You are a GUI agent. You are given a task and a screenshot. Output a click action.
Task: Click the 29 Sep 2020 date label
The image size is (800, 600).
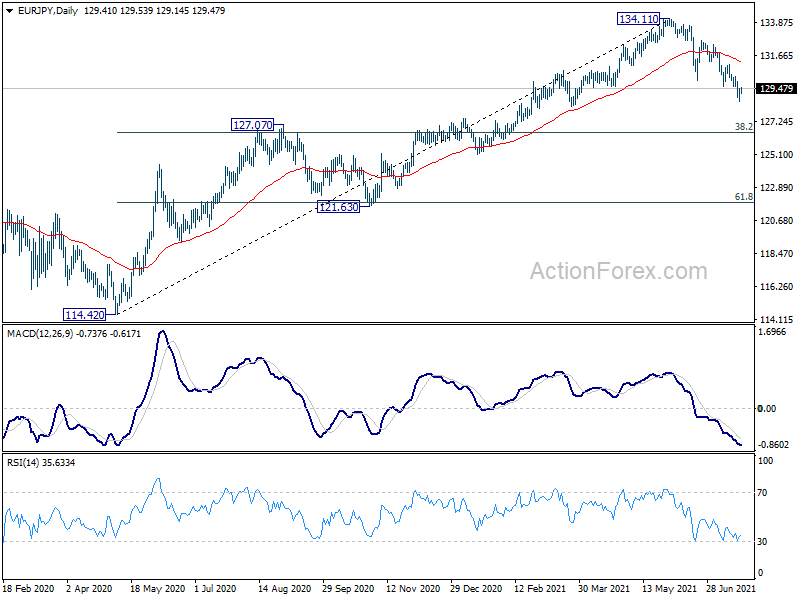348,589
